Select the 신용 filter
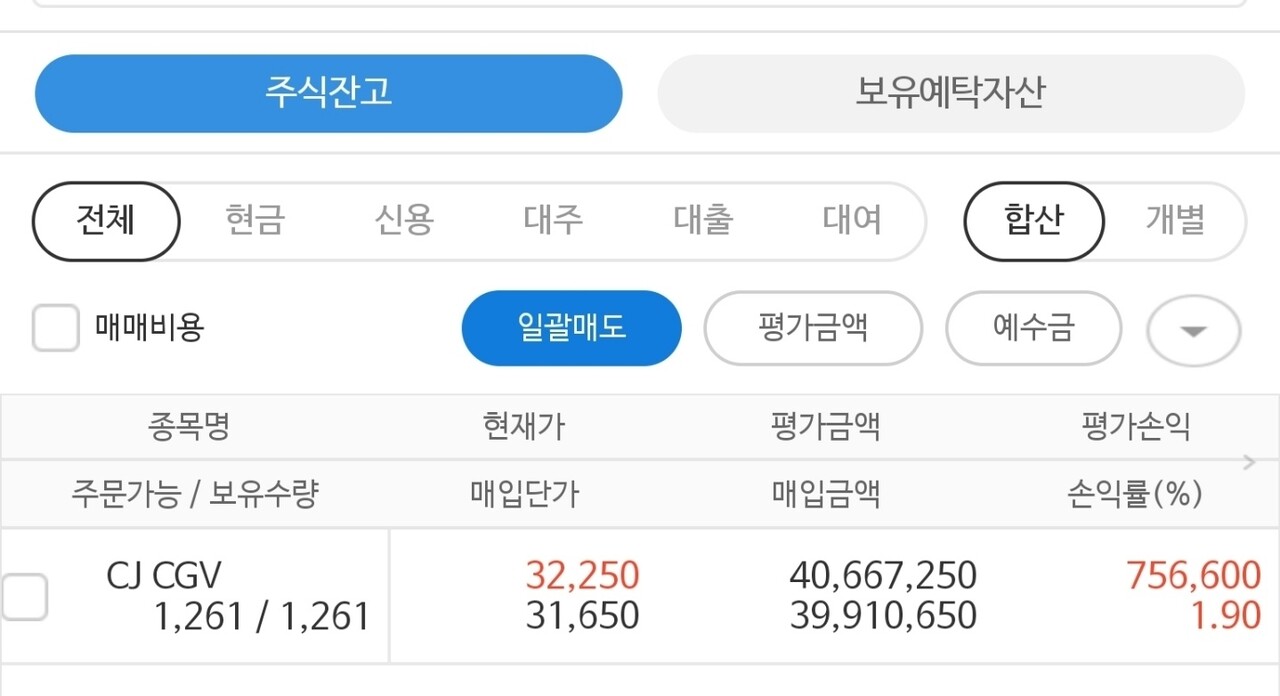 pyautogui.click(x=404, y=222)
